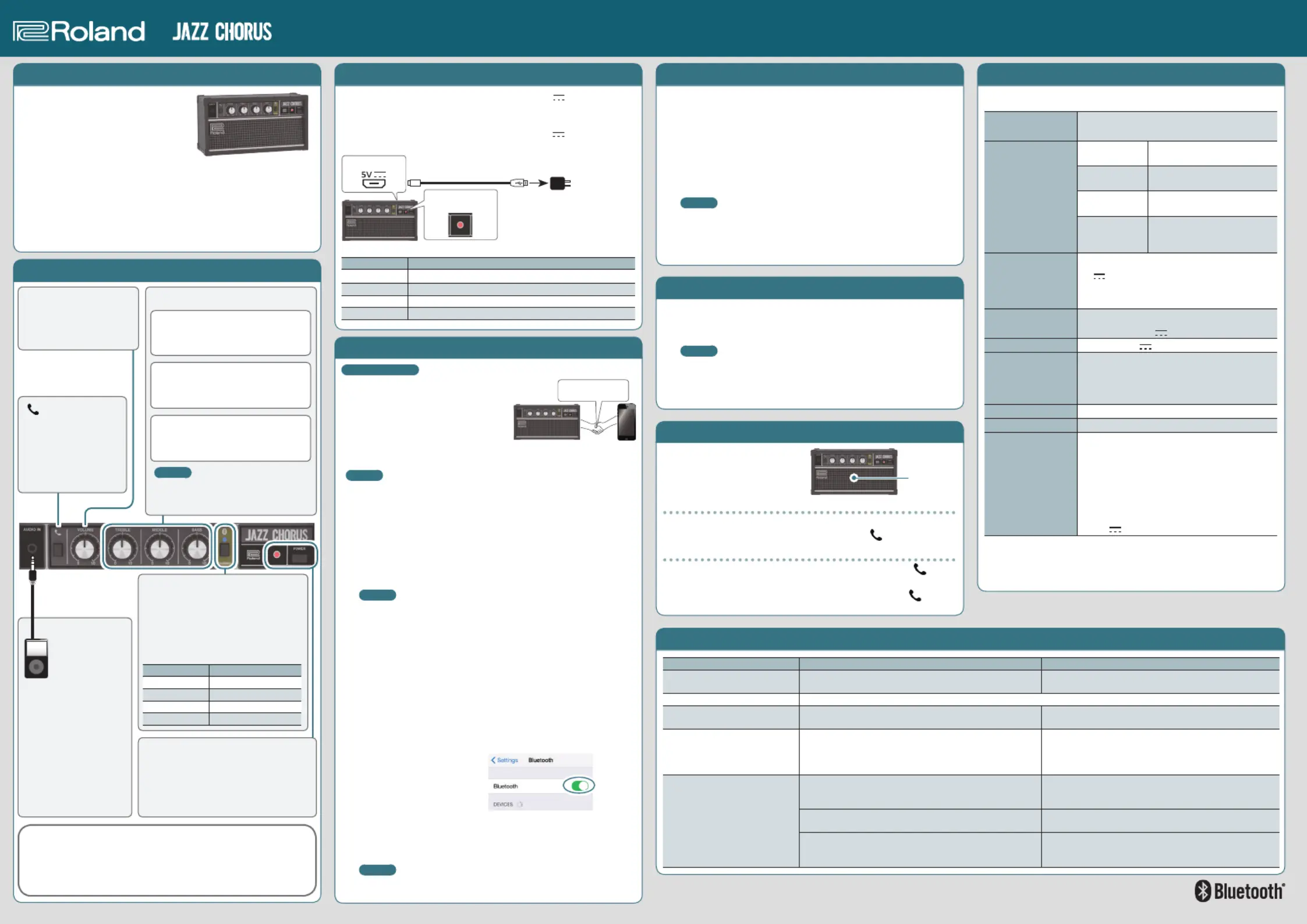Click the amplifier photo in top-left panel
This screenshot has width=1307, height=924.
pyautogui.click(x=253, y=124)
